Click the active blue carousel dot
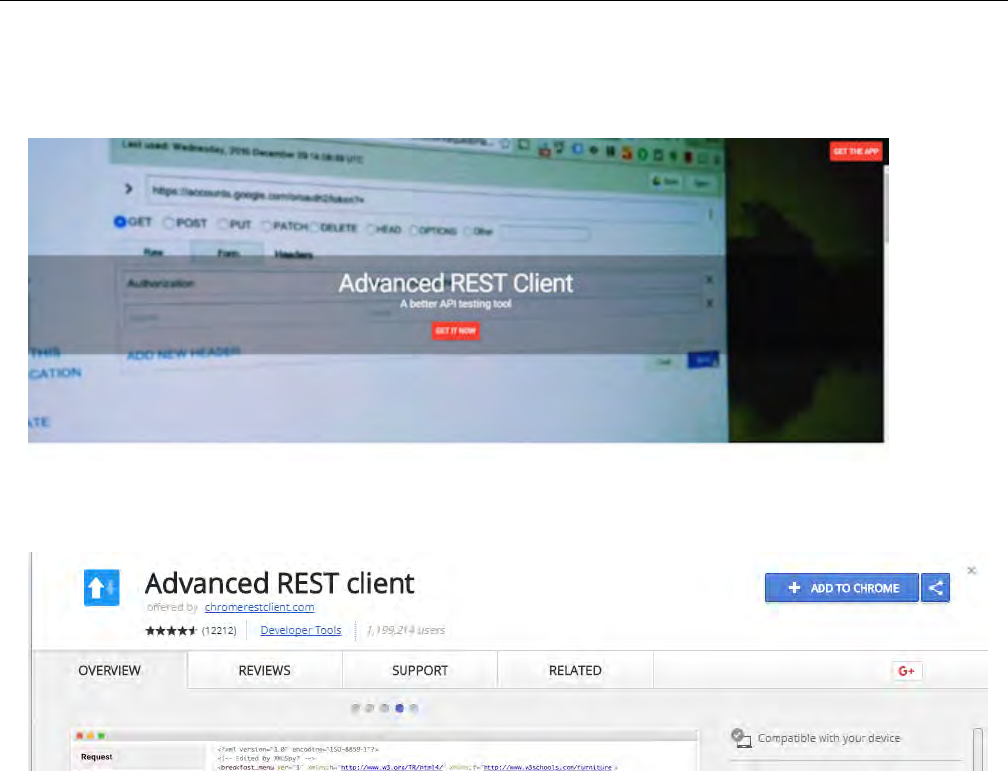Screen dimensions: 1008x771 [399, 708]
